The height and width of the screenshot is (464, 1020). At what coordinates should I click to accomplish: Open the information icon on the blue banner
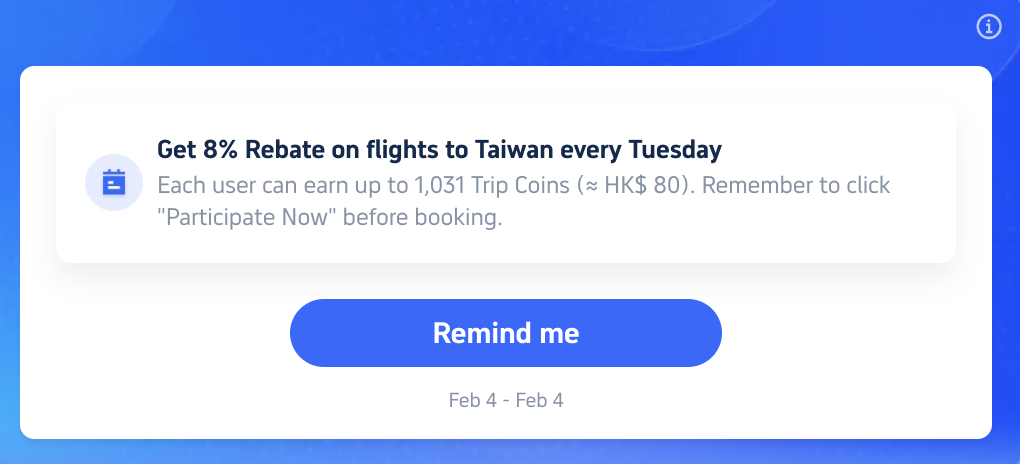coord(988,28)
